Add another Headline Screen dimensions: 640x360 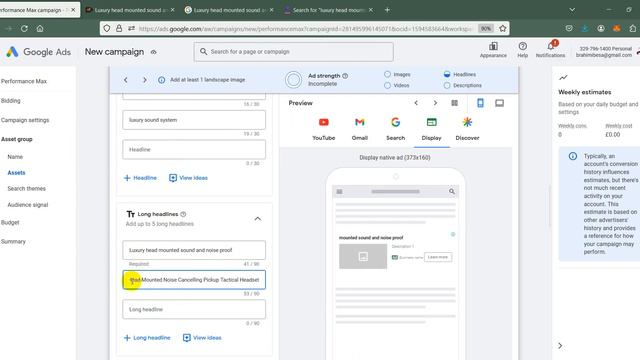click(x=140, y=178)
